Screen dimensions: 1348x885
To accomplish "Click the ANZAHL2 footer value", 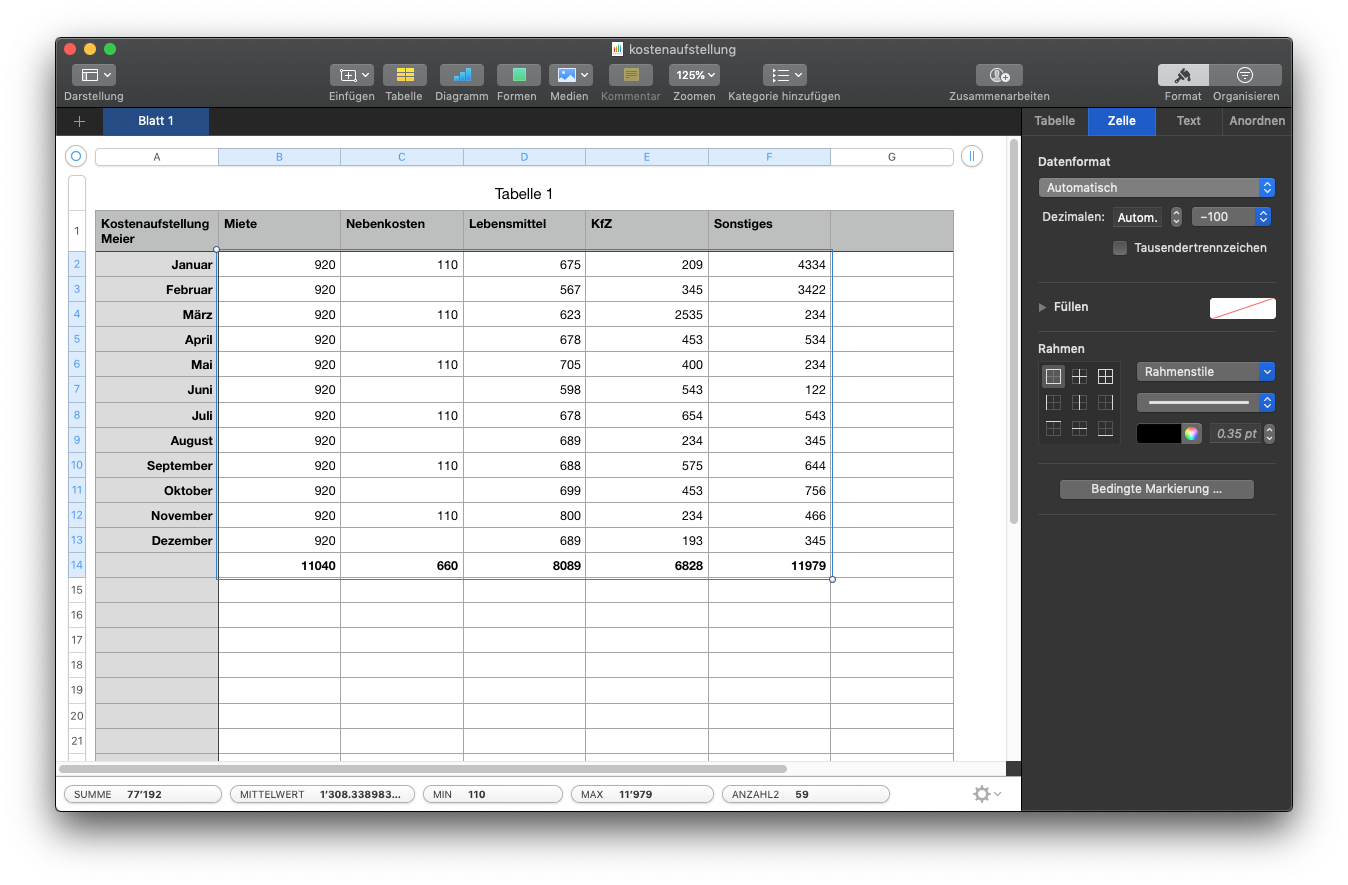I will 805,794.
